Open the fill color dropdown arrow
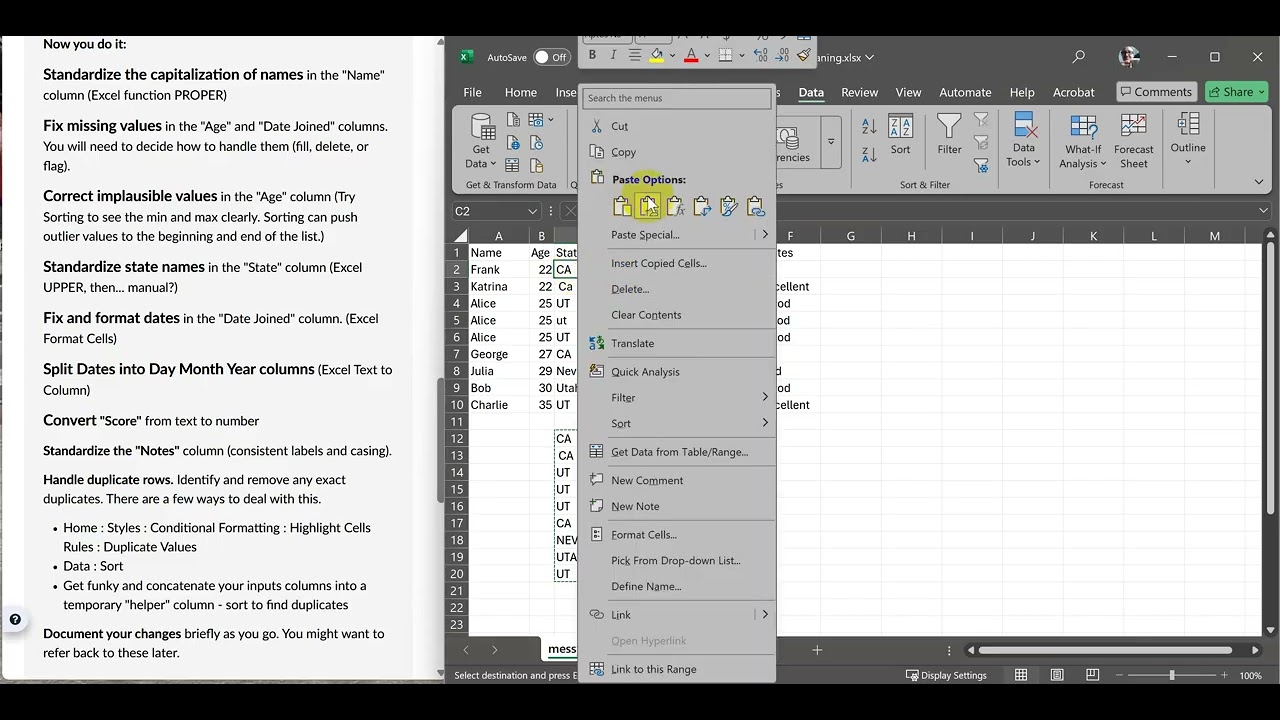The width and height of the screenshot is (1280, 720). pyautogui.click(x=671, y=56)
